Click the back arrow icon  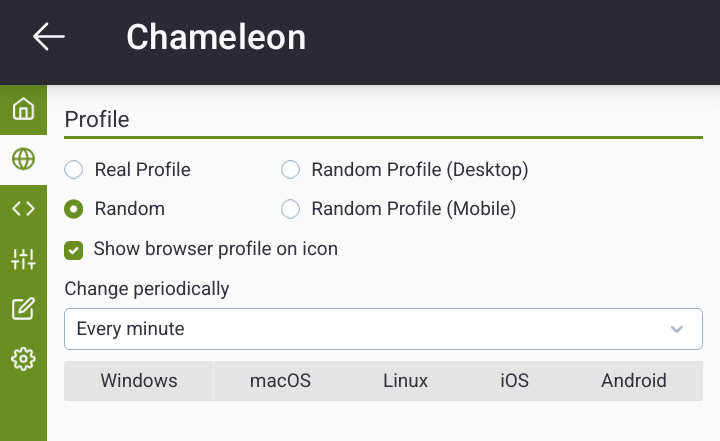pos(48,37)
